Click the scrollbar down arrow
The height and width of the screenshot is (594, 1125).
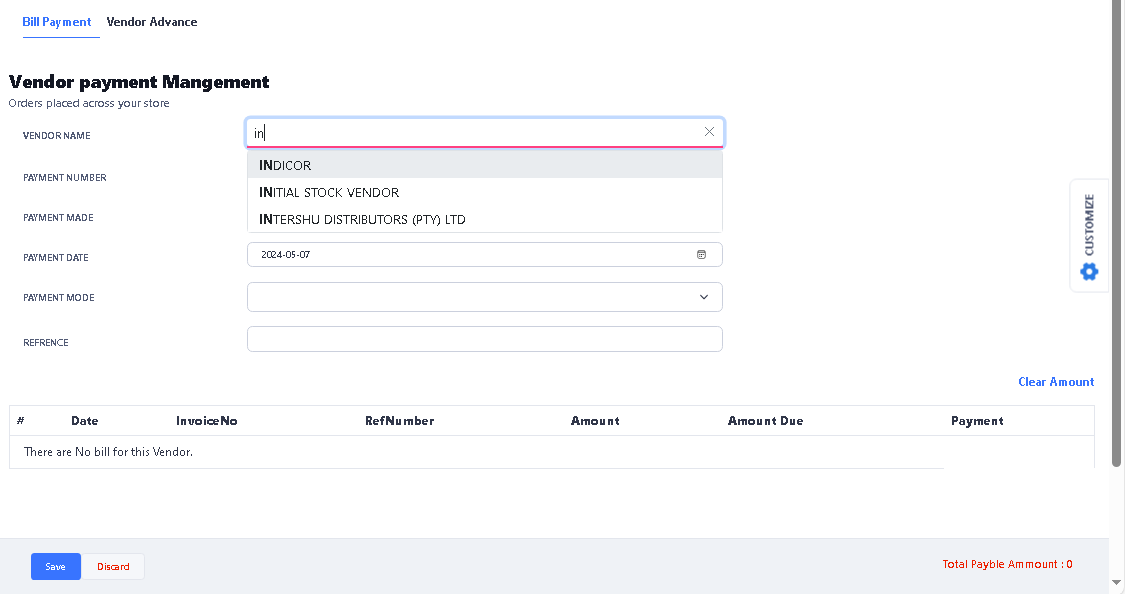(1117, 582)
